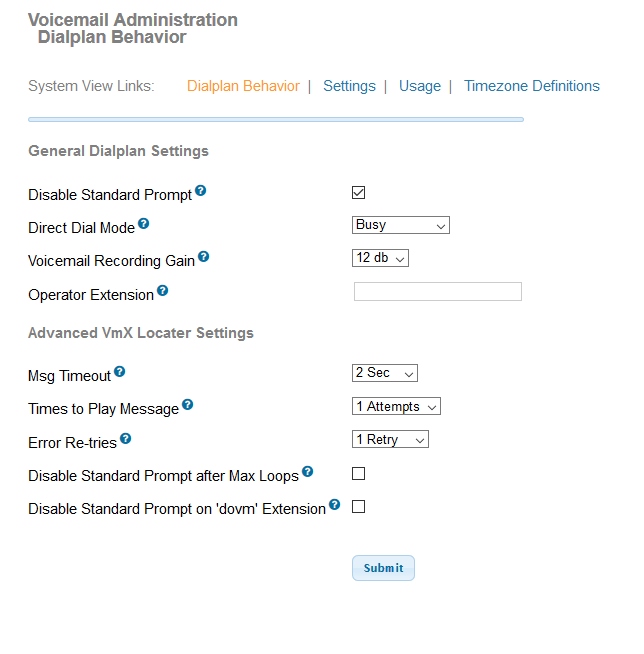Show help for Msg Timeout
This screenshot has width=644, height=654.
pos(119,371)
